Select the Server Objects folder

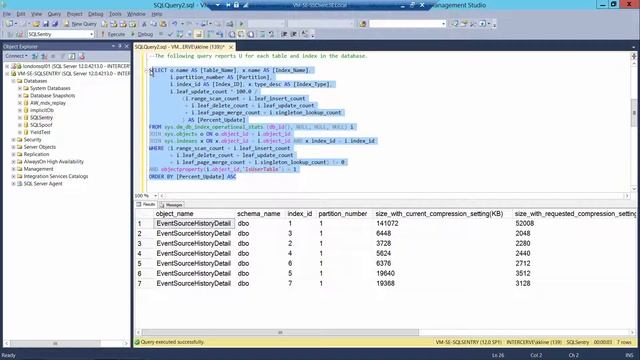tap(40, 147)
